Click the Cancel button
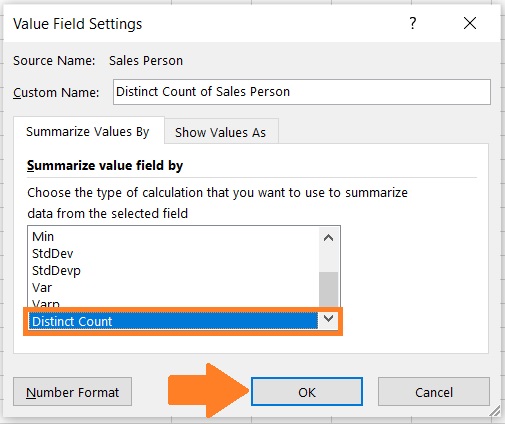This screenshot has width=505, height=424. pyautogui.click(x=434, y=392)
